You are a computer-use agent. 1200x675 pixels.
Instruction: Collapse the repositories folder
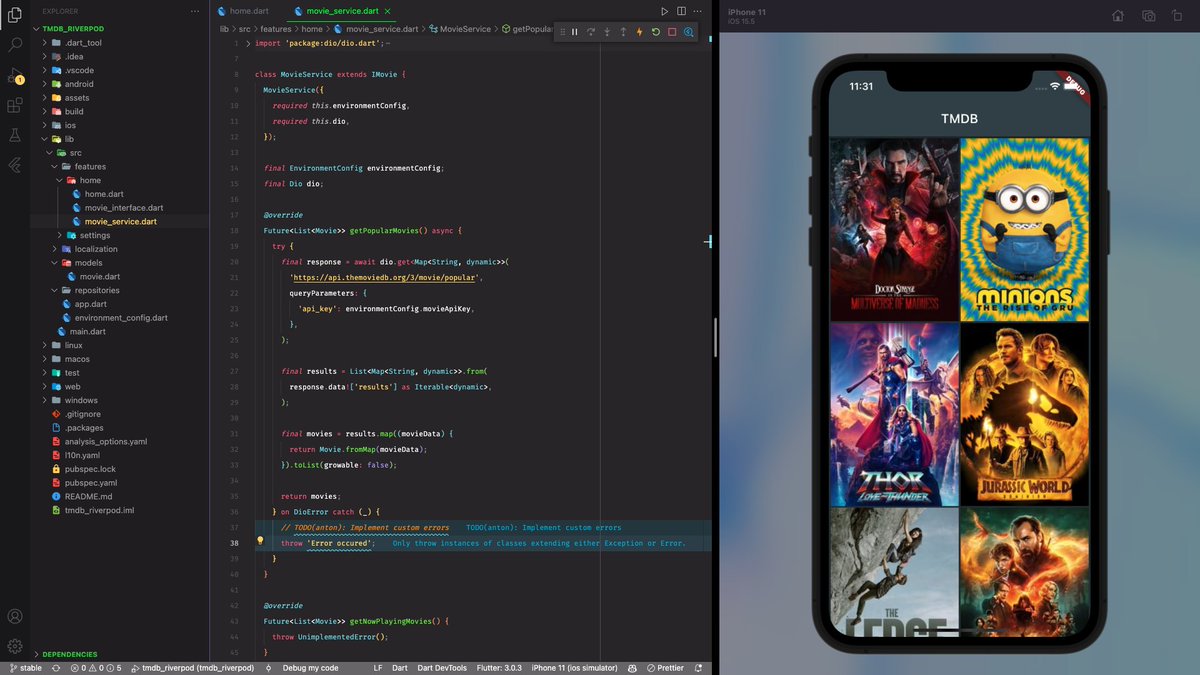pos(97,290)
